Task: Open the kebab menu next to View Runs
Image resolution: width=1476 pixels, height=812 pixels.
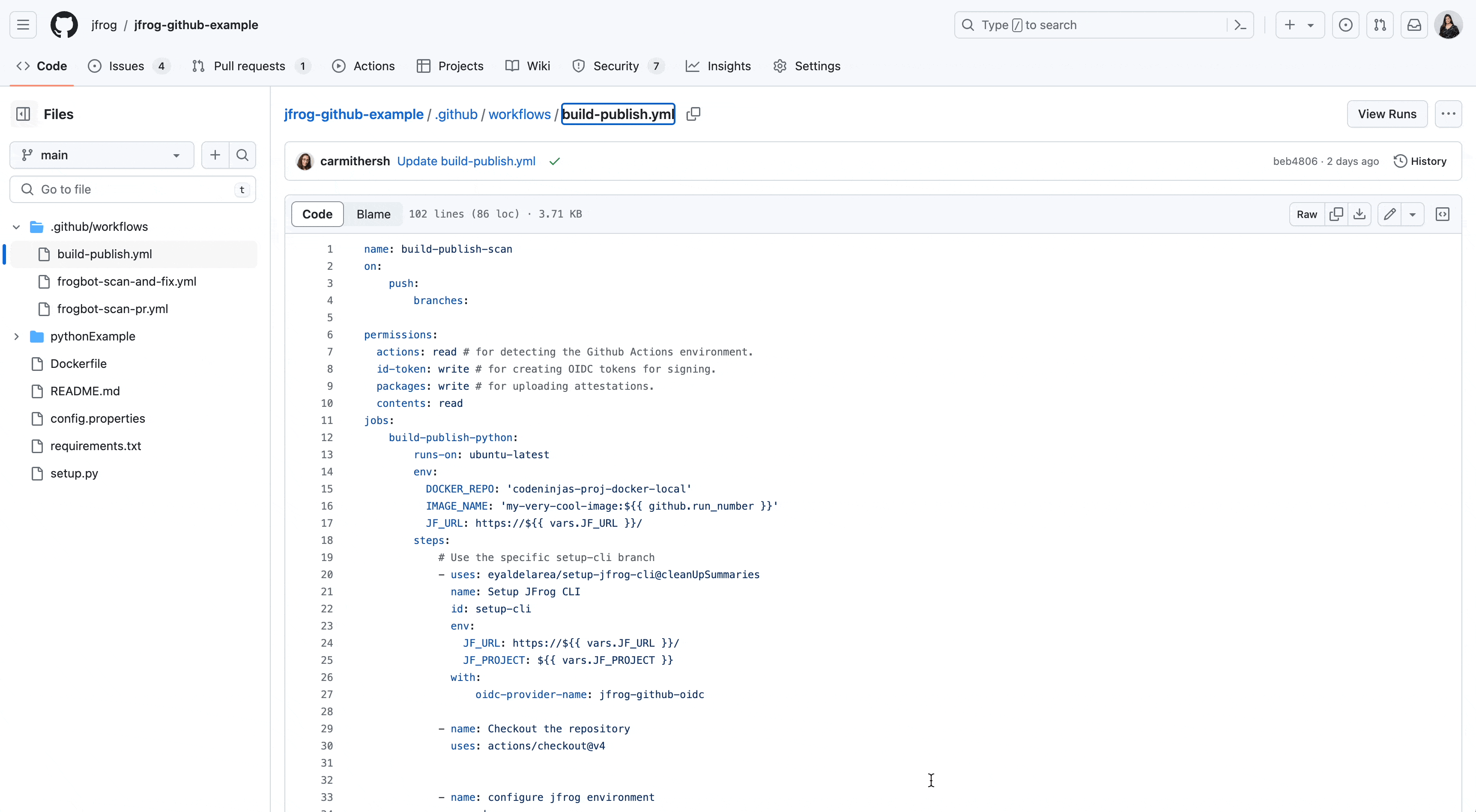Action: (1449, 113)
